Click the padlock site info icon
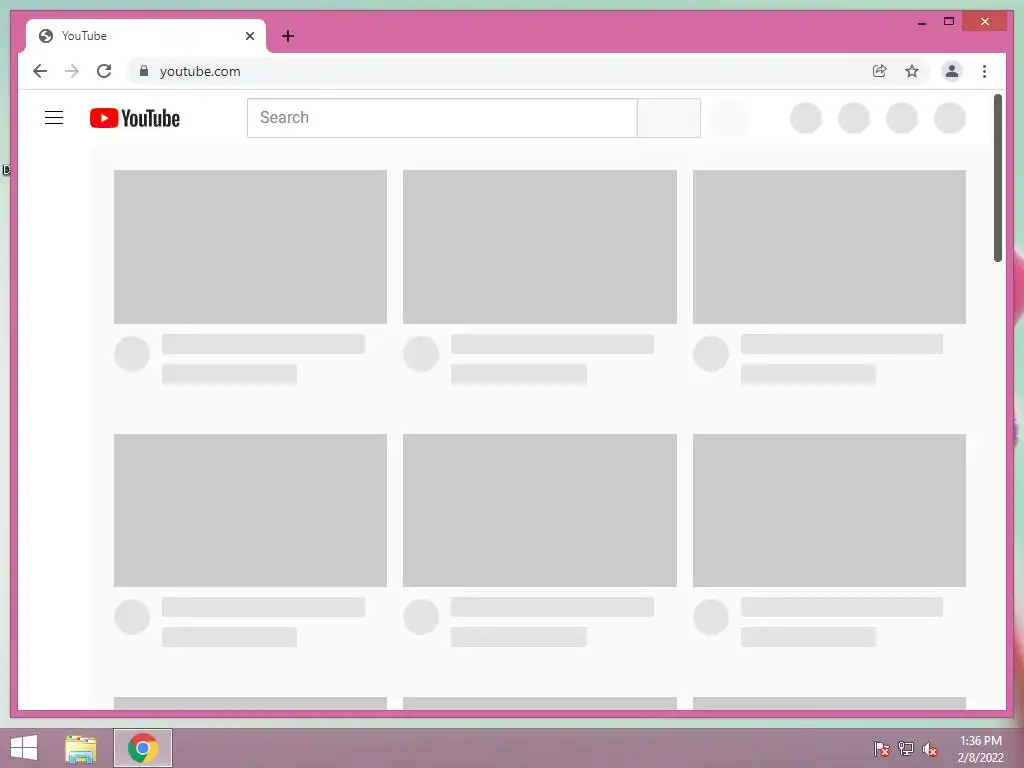 pos(144,71)
